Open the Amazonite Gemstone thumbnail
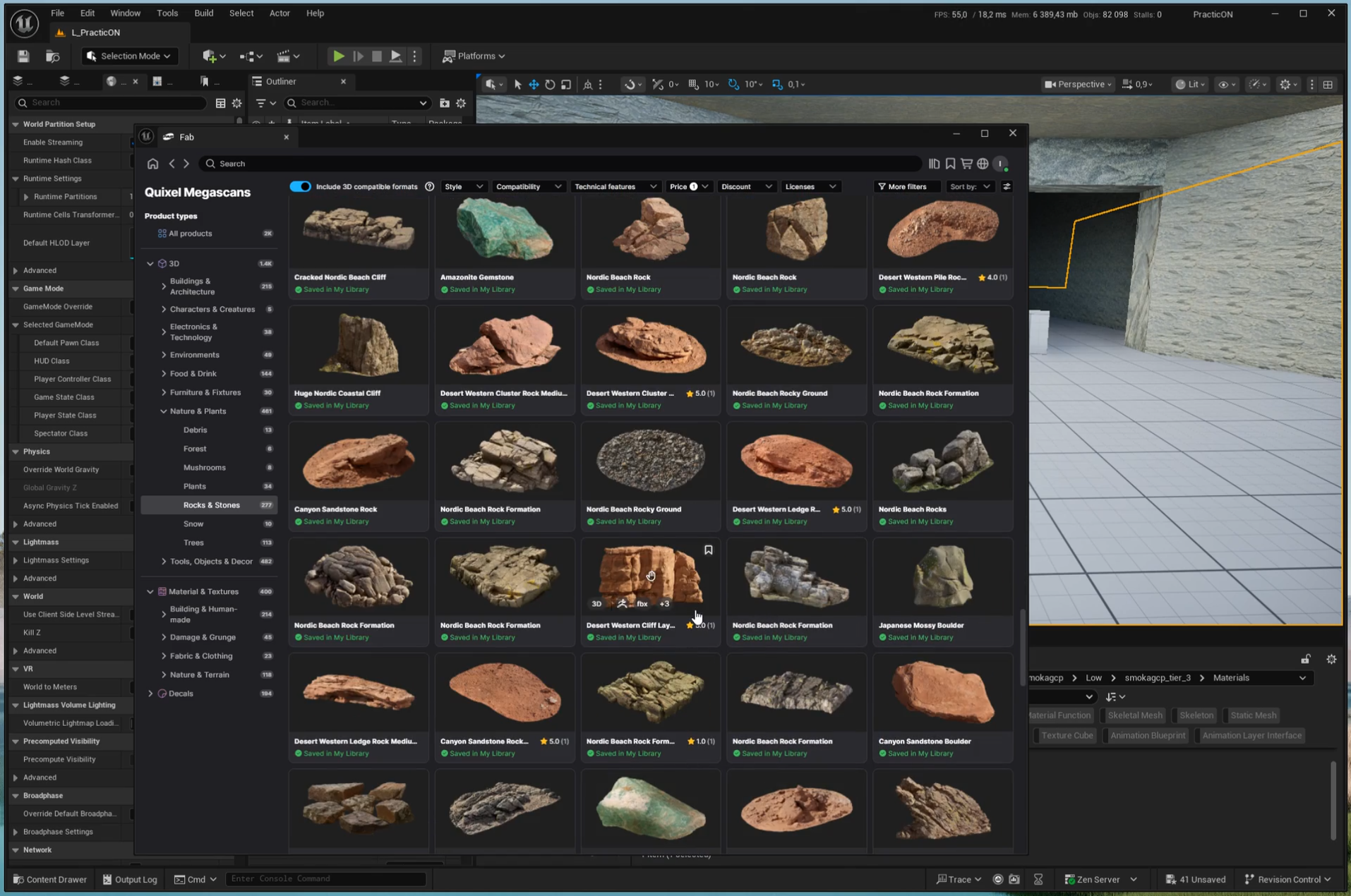Image resolution: width=1351 pixels, height=896 pixels. click(x=504, y=229)
